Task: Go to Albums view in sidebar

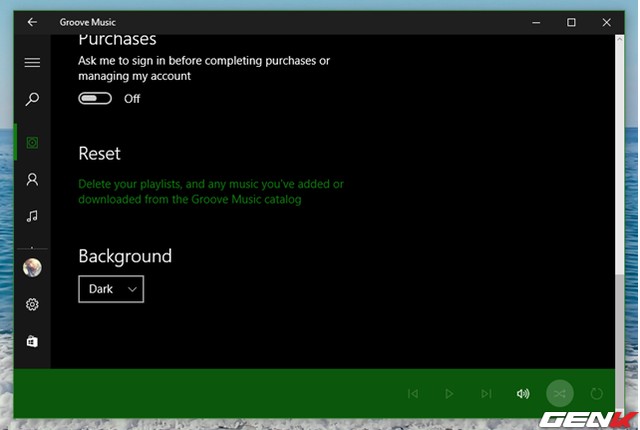Action: 32,142
